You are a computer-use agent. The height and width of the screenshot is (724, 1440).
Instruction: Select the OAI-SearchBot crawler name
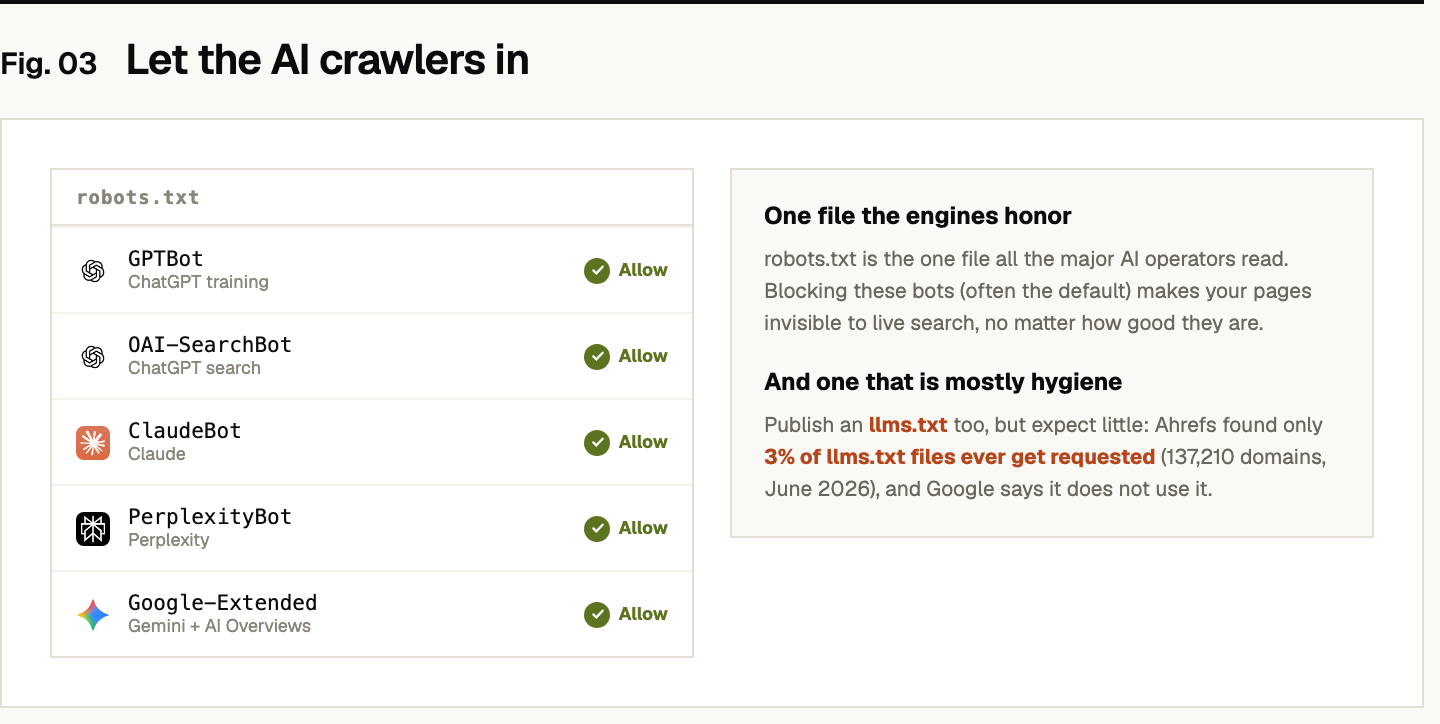coord(210,345)
